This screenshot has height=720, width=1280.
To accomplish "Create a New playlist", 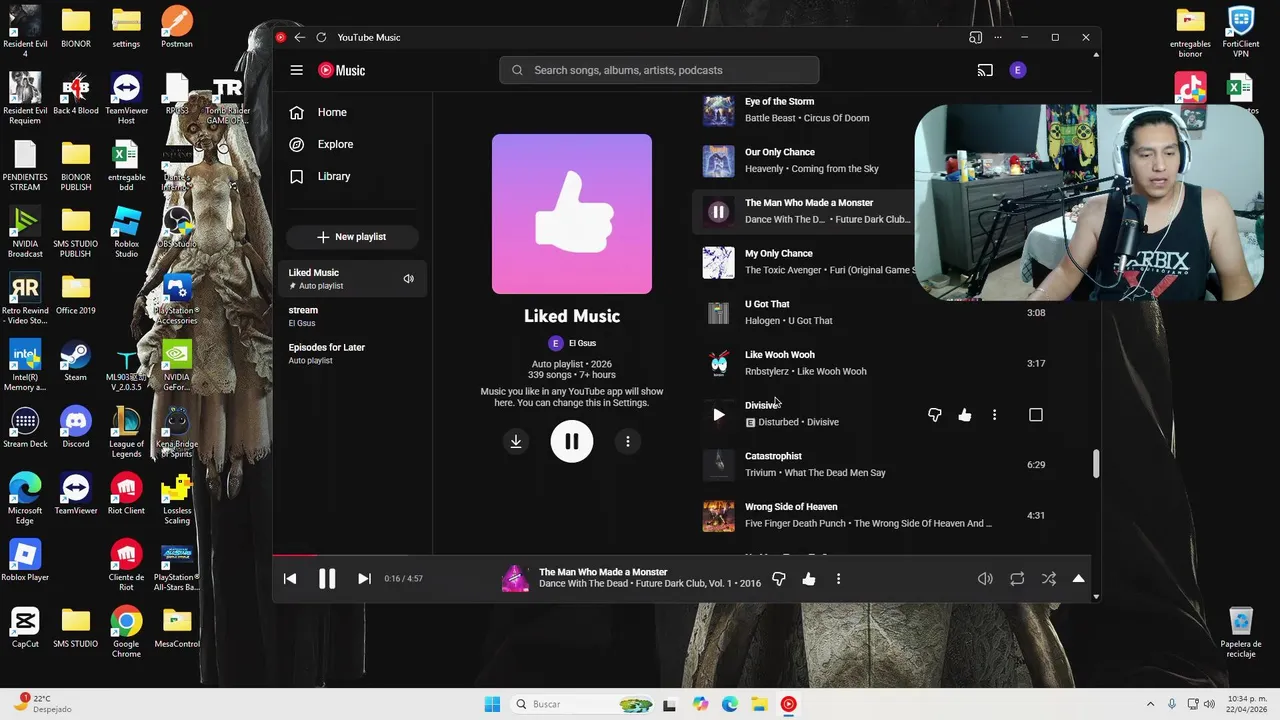I will pyautogui.click(x=352, y=237).
